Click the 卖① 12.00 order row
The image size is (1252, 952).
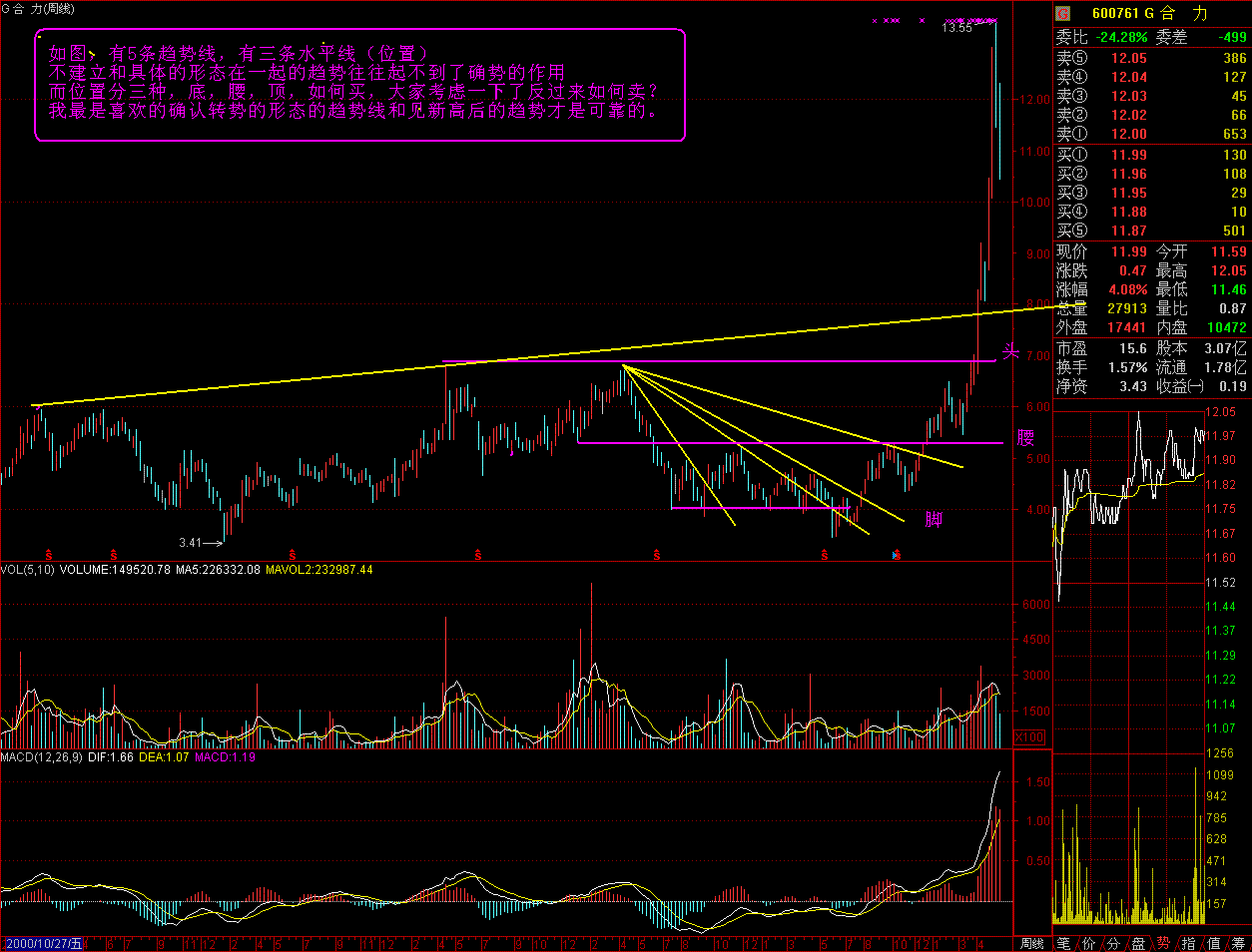click(x=1152, y=134)
